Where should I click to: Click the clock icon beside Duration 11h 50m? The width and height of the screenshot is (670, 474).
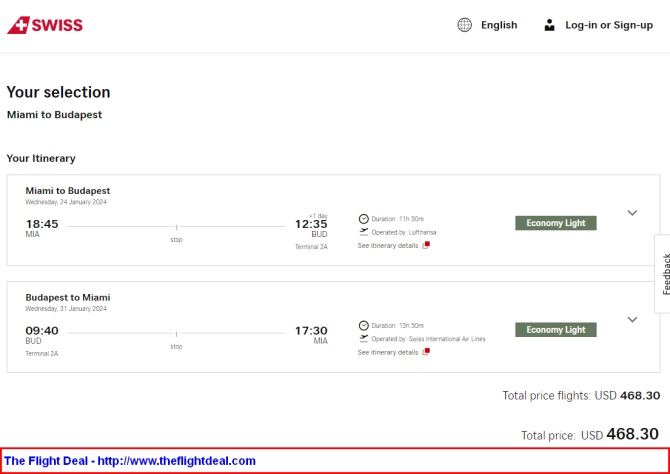tap(364, 219)
